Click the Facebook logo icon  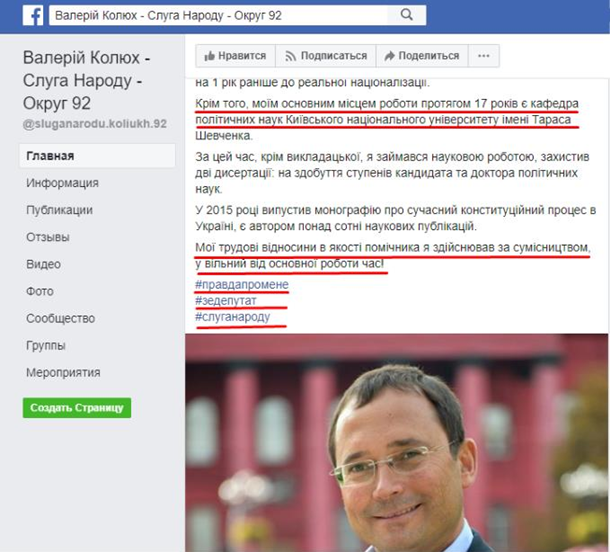point(33,16)
